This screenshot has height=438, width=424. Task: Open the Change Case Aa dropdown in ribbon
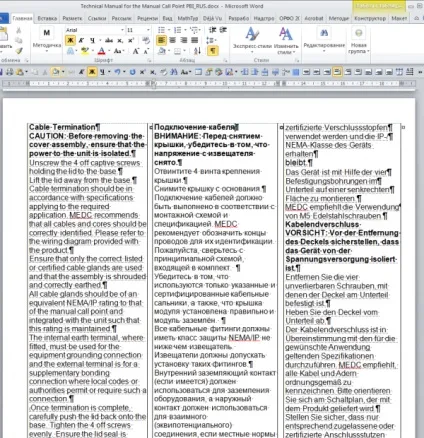[x=118, y=51]
